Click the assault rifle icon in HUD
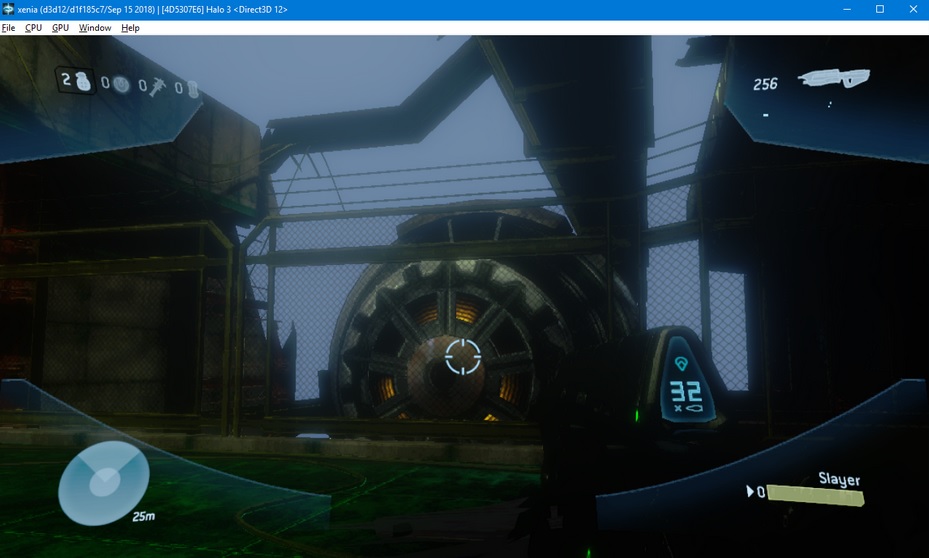Image resolution: width=929 pixels, height=558 pixels. (834, 78)
